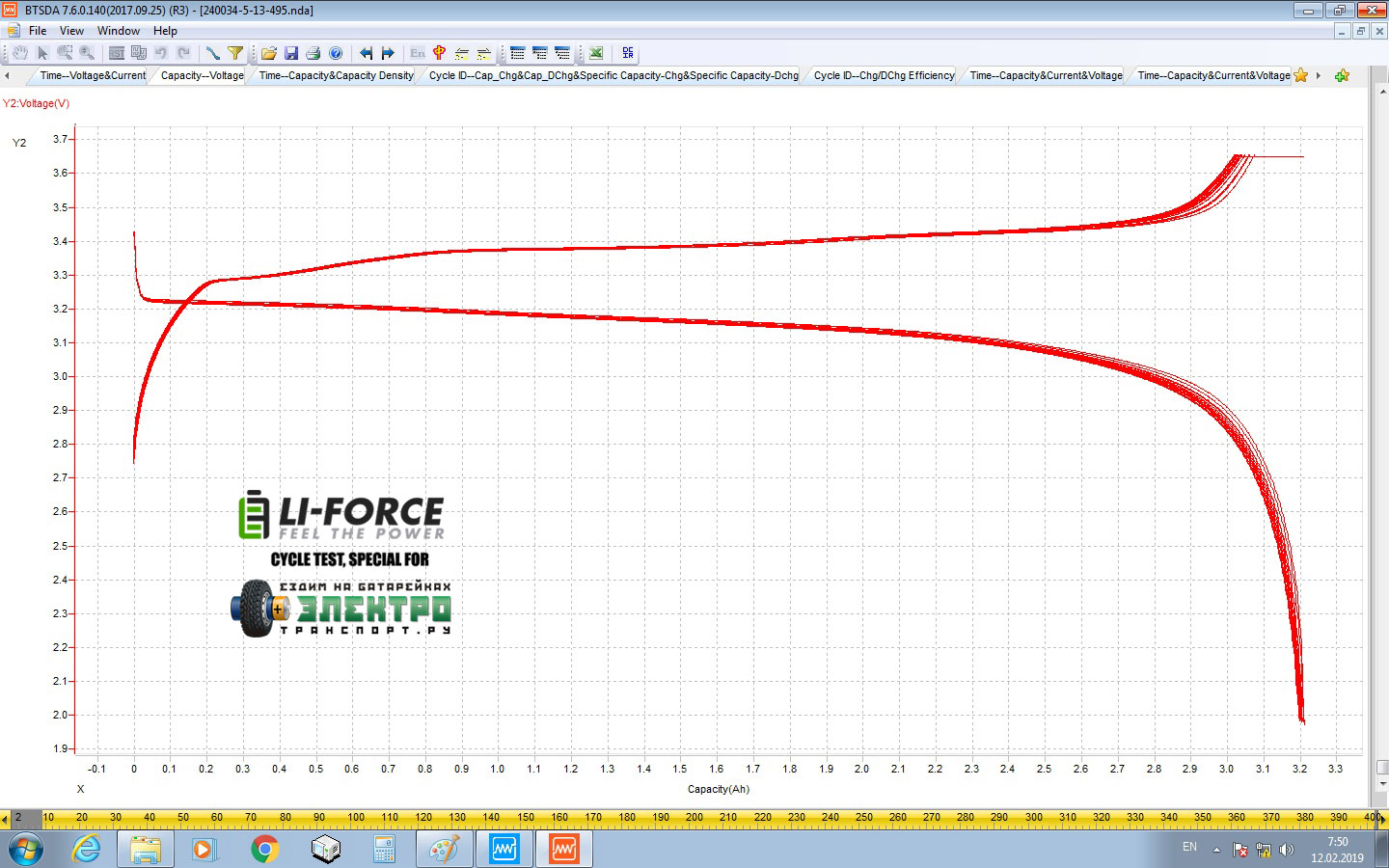The height and width of the screenshot is (868, 1389).
Task: Click the redo arrow icon
Action: coord(183,53)
